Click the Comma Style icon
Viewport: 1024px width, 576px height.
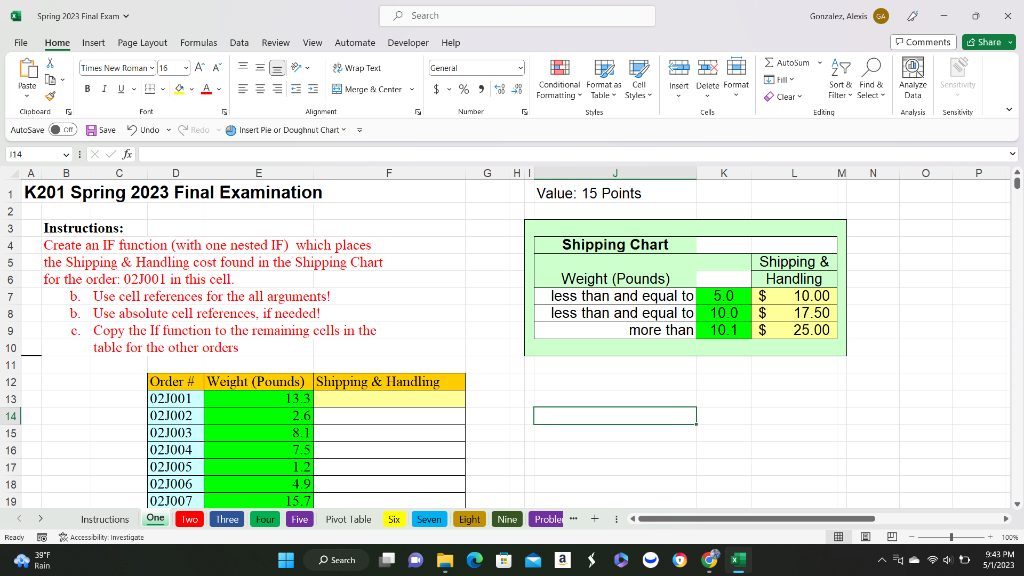[x=481, y=89]
